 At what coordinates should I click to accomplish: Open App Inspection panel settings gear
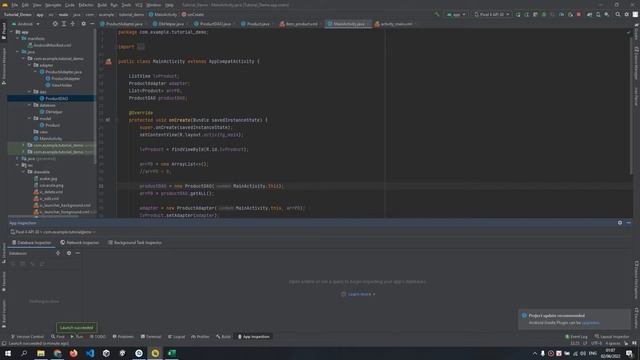click(x=620, y=223)
